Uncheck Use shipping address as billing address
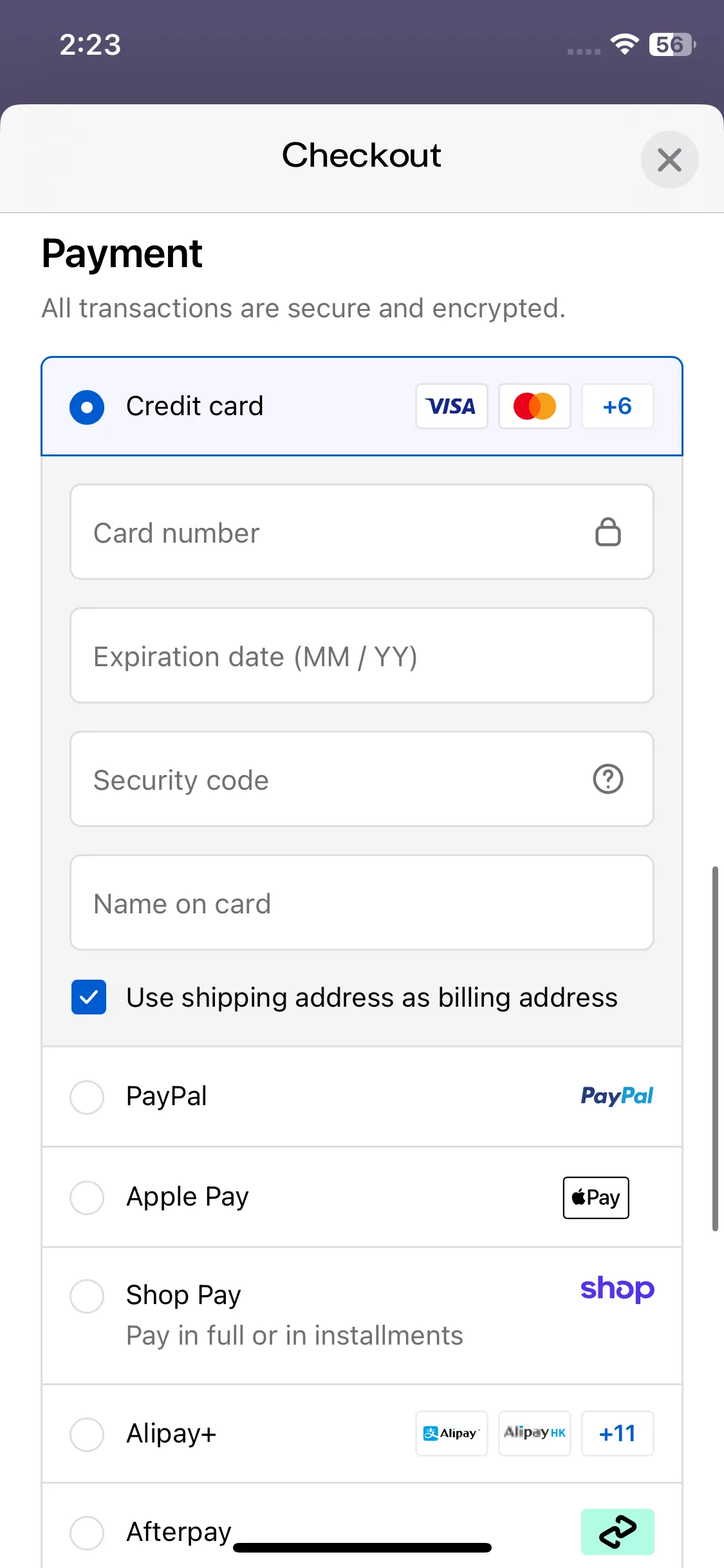The height and width of the screenshot is (1568, 724). 89,997
